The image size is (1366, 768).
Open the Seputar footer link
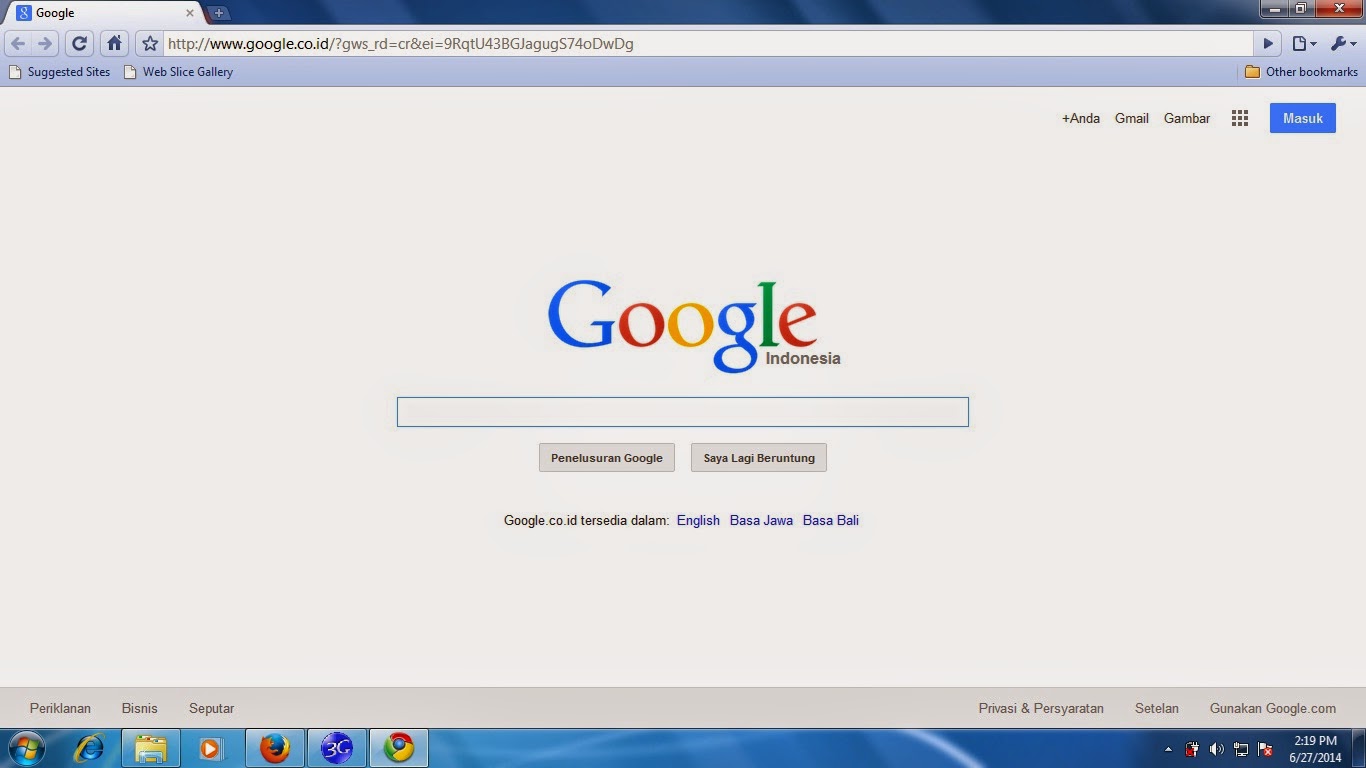[x=211, y=708]
